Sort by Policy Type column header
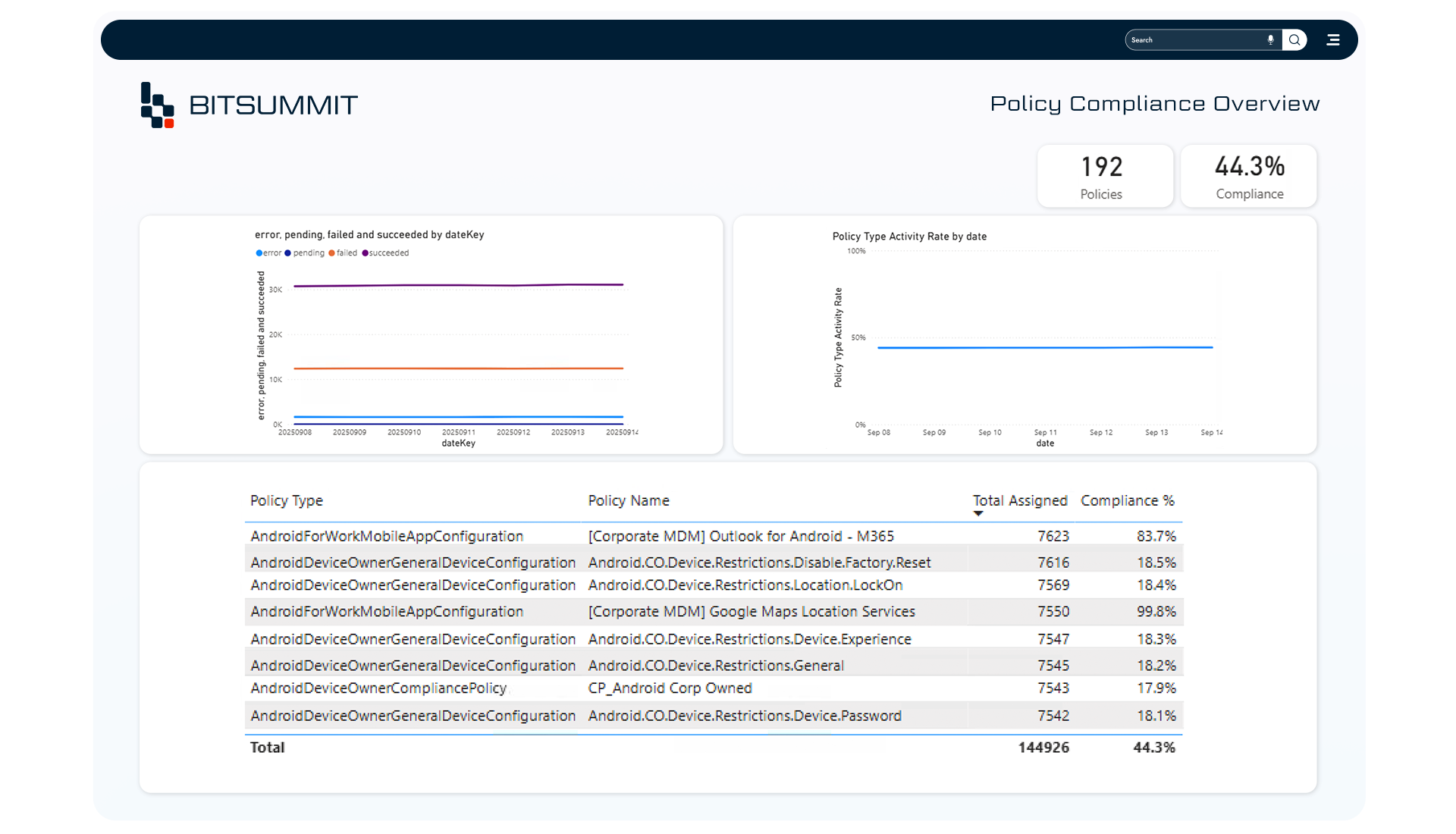The height and width of the screenshot is (834, 1456). pos(287,500)
